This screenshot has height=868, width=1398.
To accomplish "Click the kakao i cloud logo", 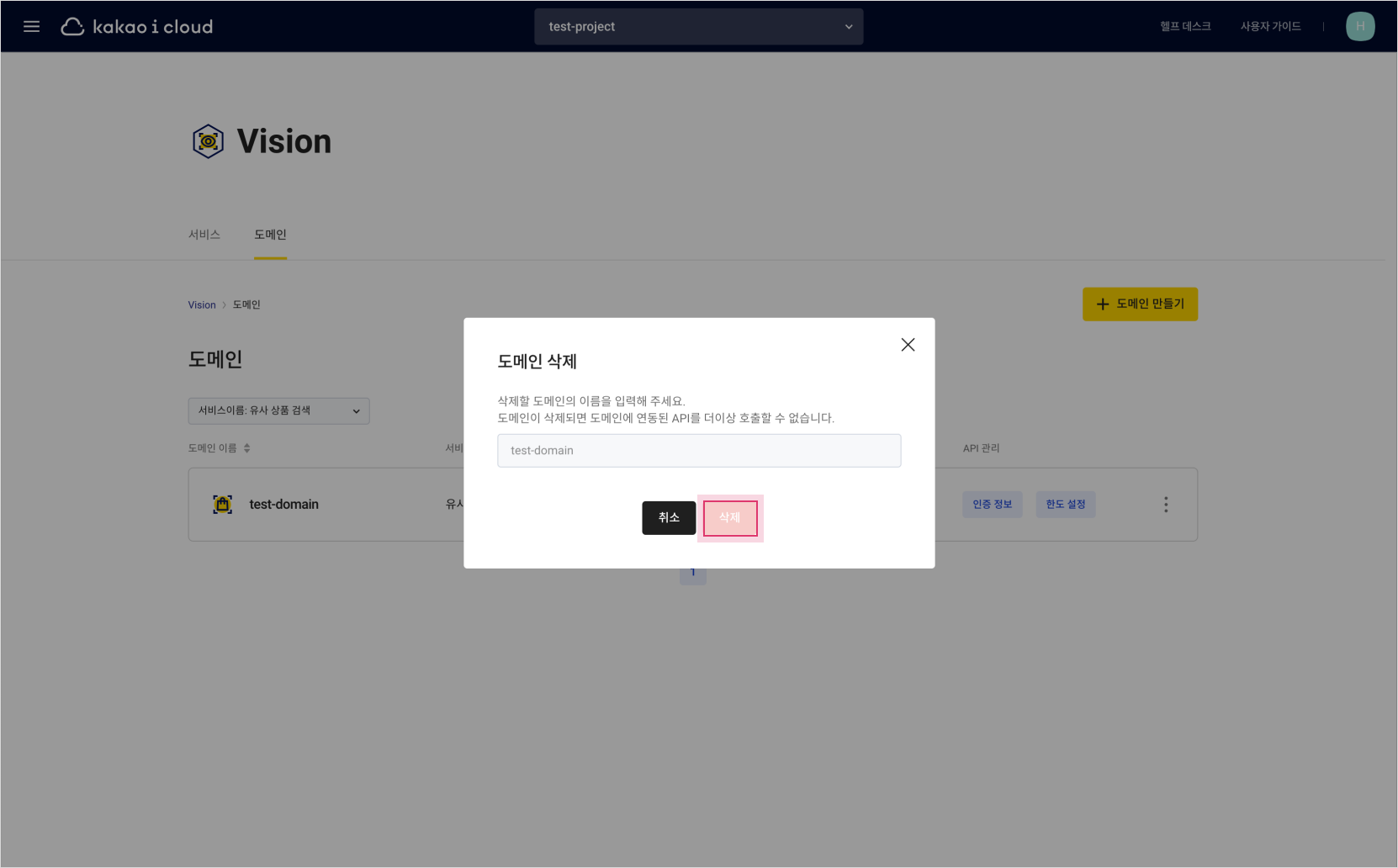I will click(x=137, y=27).
